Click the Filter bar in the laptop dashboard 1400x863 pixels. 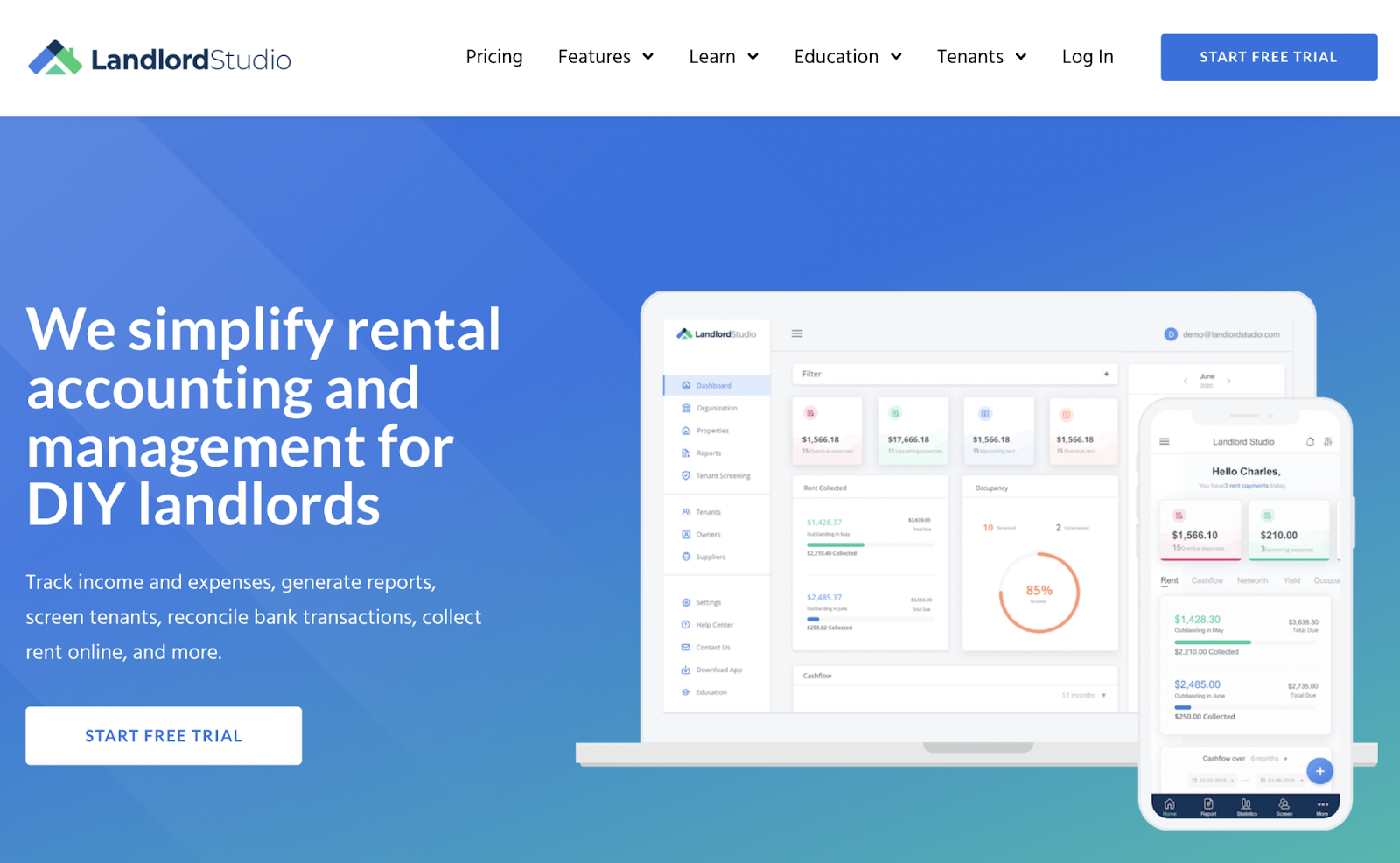pyautogui.click(x=955, y=374)
